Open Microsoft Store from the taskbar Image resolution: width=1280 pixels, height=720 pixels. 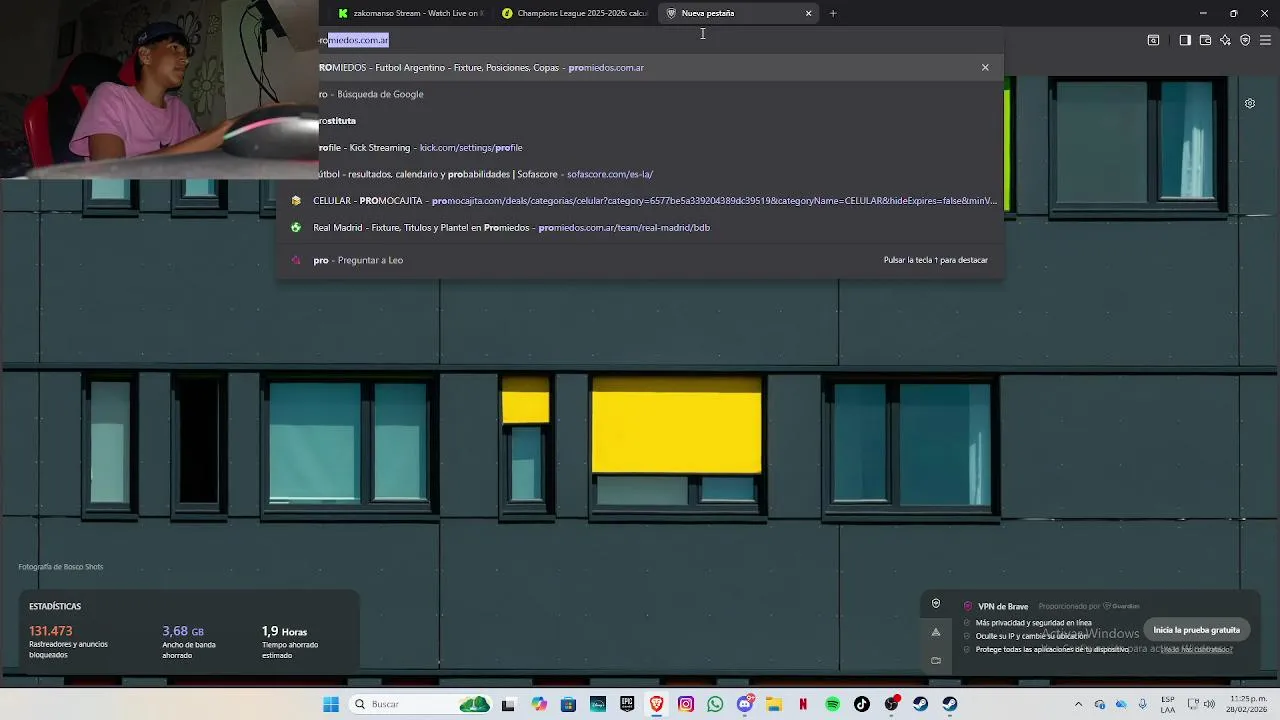pyautogui.click(x=568, y=704)
